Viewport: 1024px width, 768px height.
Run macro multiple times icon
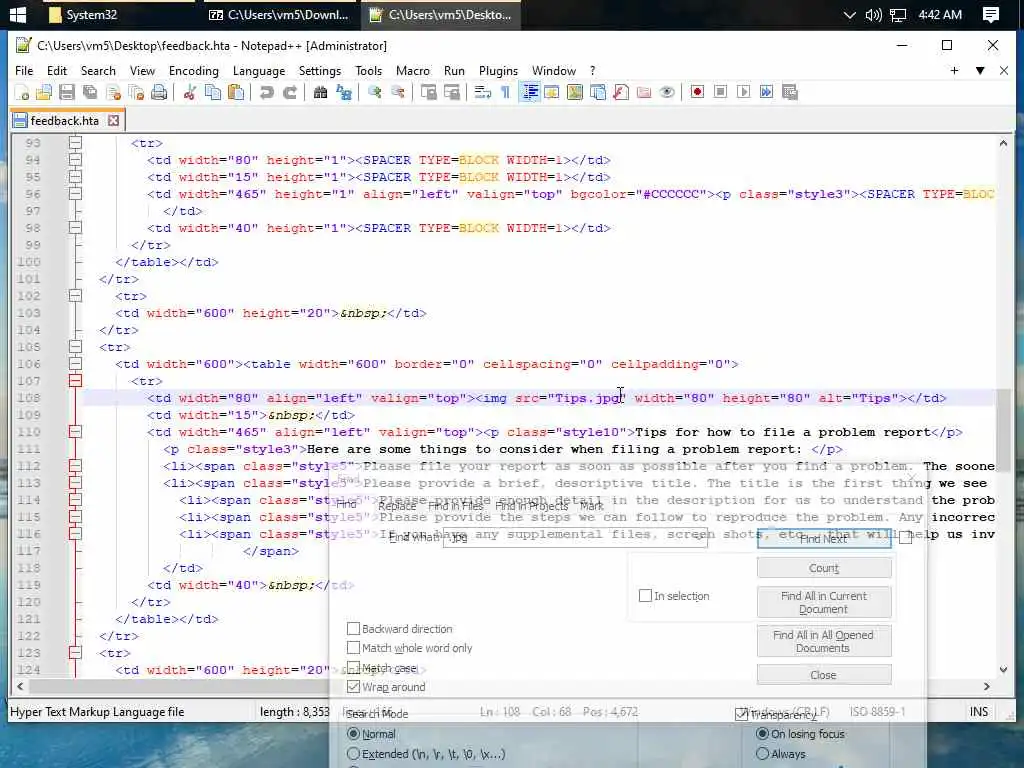tap(767, 92)
